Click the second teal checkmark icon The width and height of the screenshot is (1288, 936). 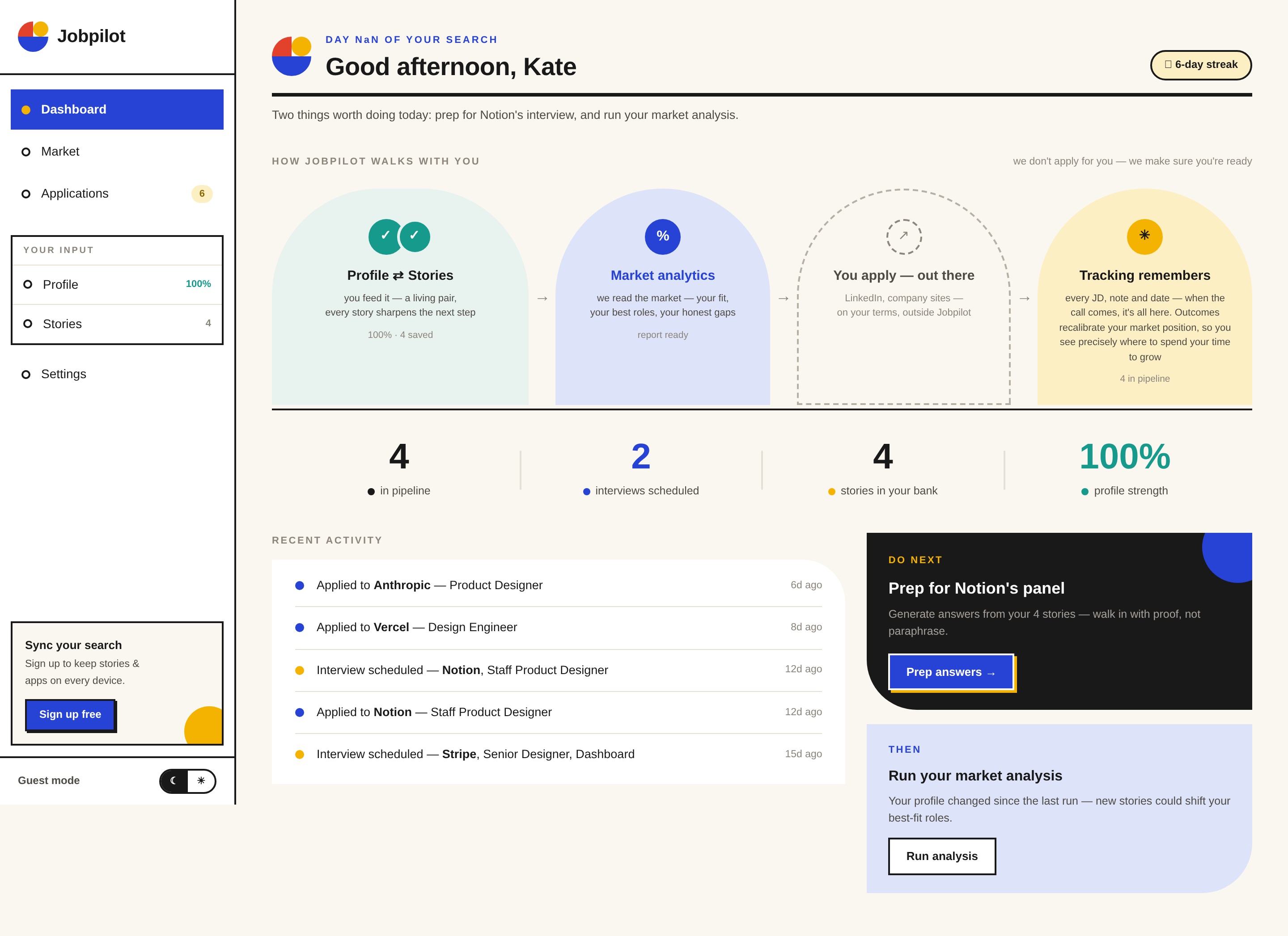(x=415, y=237)
